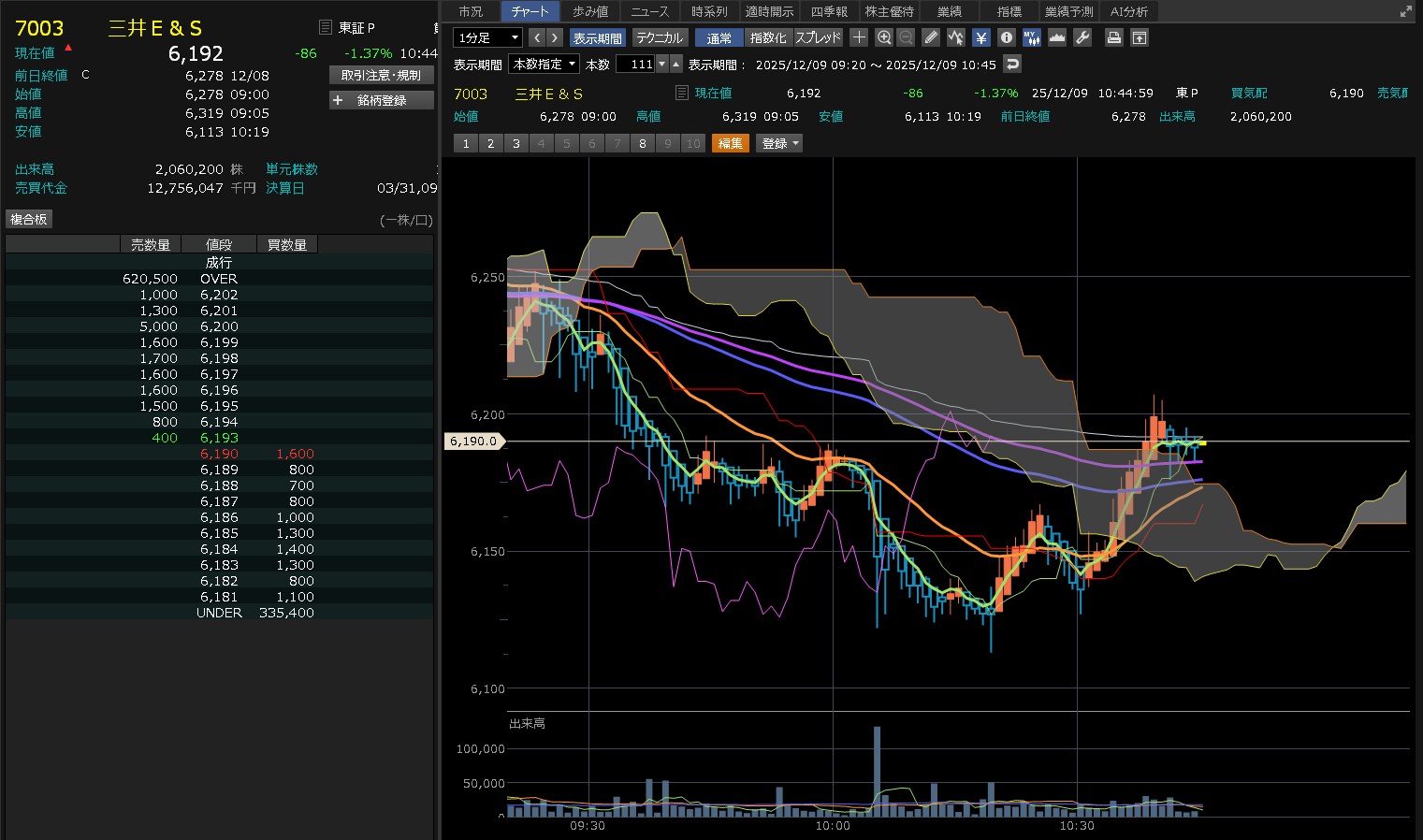The height and width of the screenshot is (840, 1423).
Task: Switch chart to 指数化 mode
Action: point(768,37)
